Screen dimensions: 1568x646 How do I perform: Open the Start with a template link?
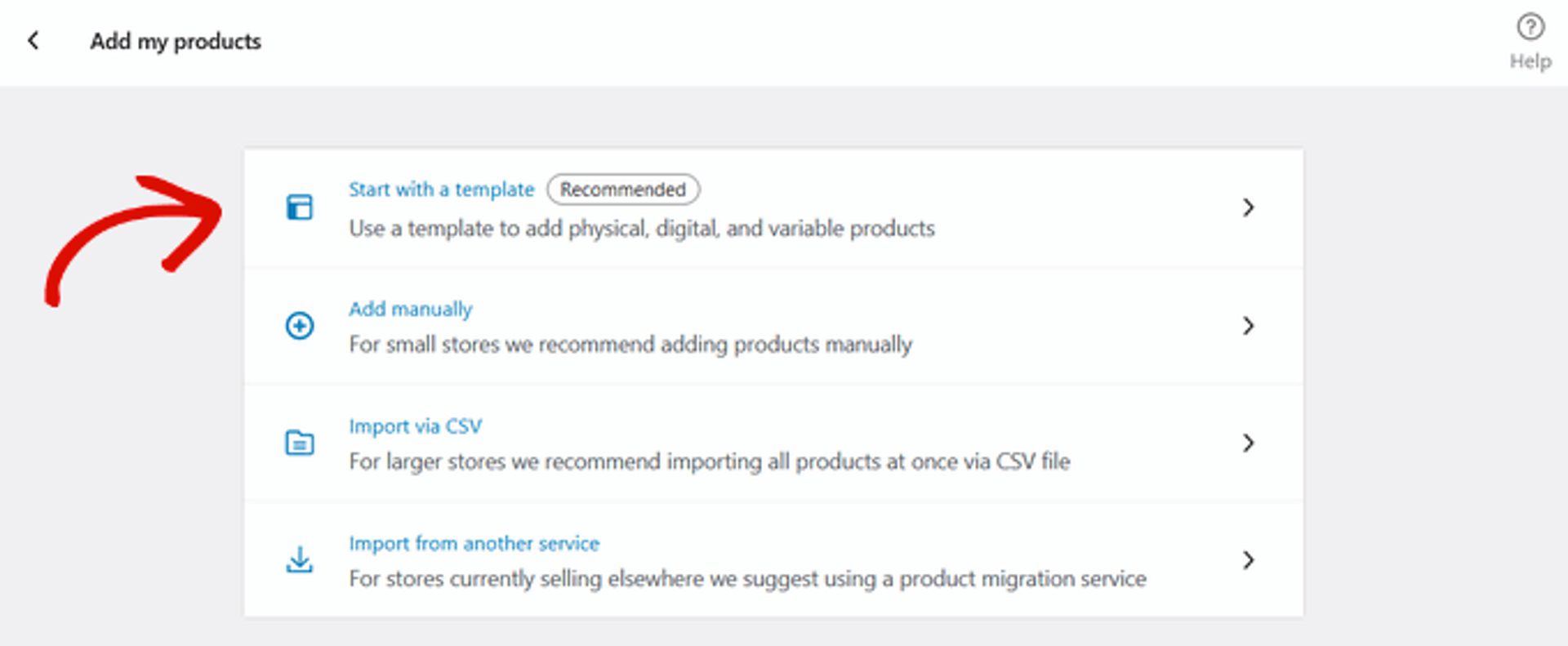click(441, 189)
